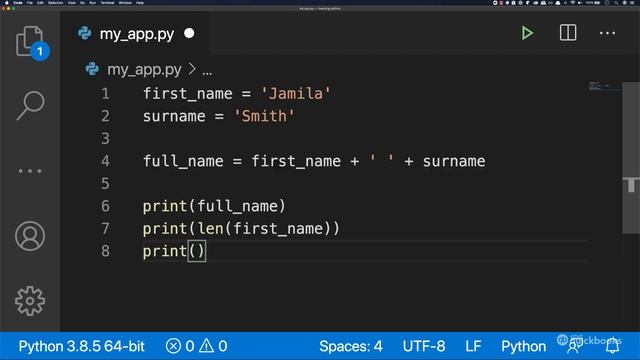Select Python 3.8.5 64-bit interpreter in the status bar
Image resolution: width=640 pixels, height=360 pixels.
[x=82, y=346]
